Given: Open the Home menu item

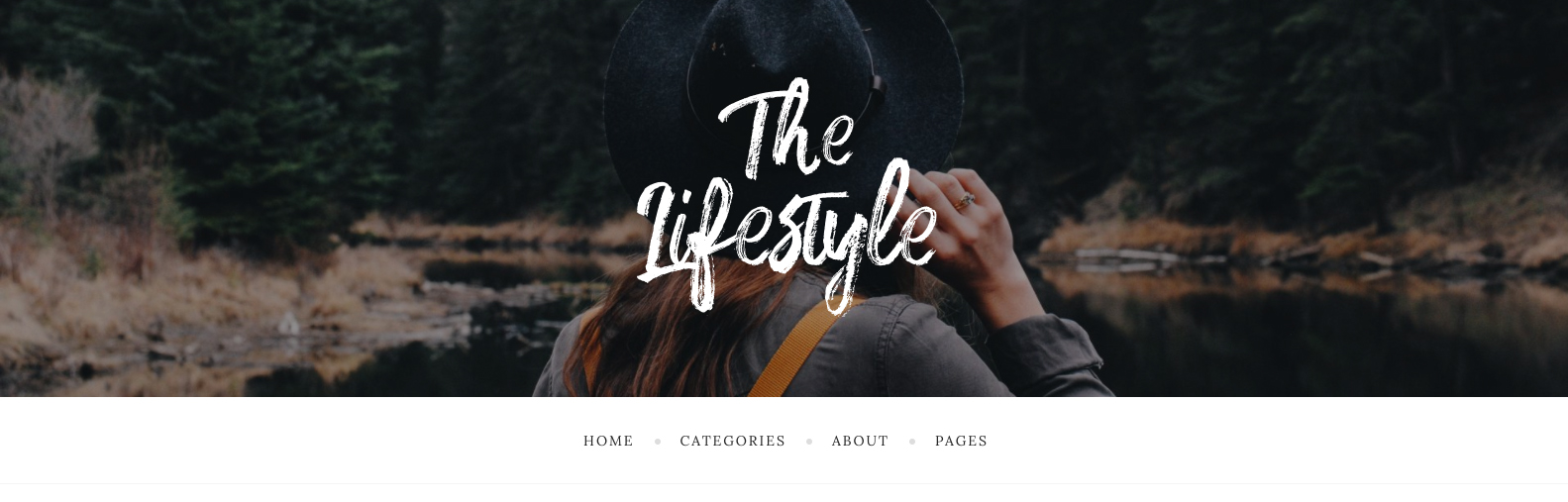Looking at the screenshot, I should (608, 441).
